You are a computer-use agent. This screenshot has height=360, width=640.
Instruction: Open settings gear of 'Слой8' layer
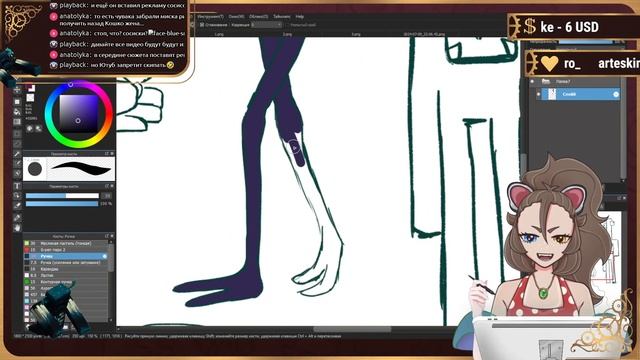pyautogui.click(x=616, y=94)
